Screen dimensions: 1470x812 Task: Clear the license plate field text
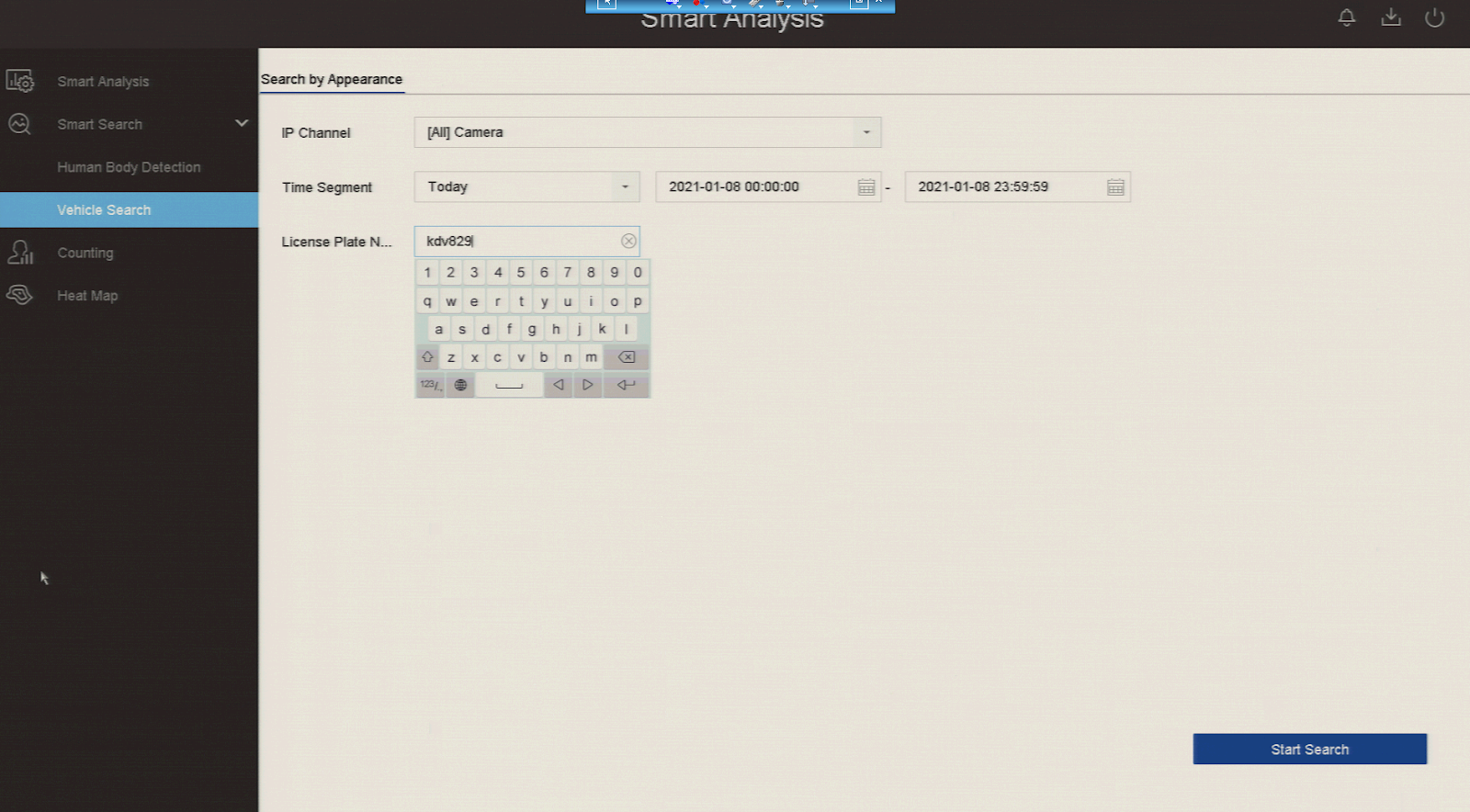tap(628, 241)
